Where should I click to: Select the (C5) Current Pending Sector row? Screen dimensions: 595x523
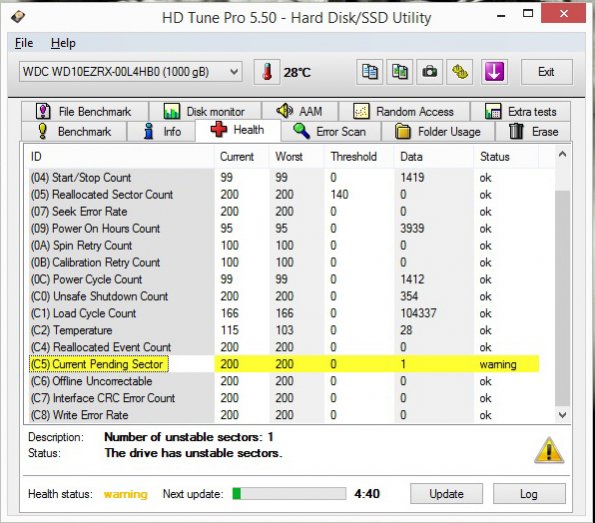[x=284, y=364]
